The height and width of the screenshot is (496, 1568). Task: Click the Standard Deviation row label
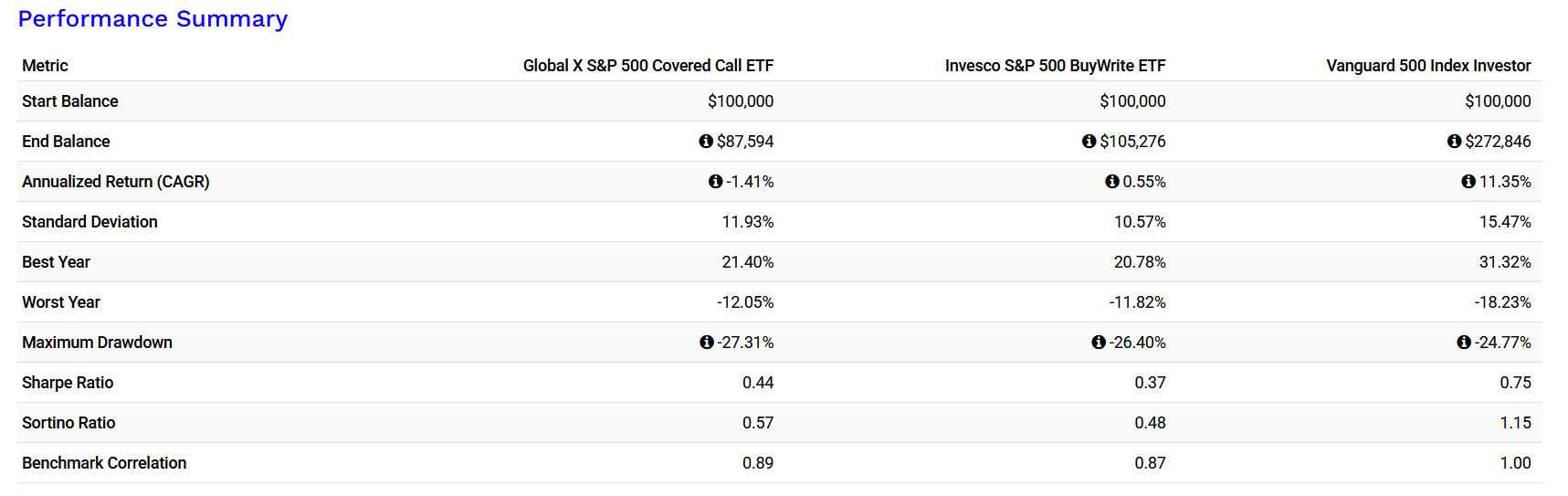pos(89,222)
